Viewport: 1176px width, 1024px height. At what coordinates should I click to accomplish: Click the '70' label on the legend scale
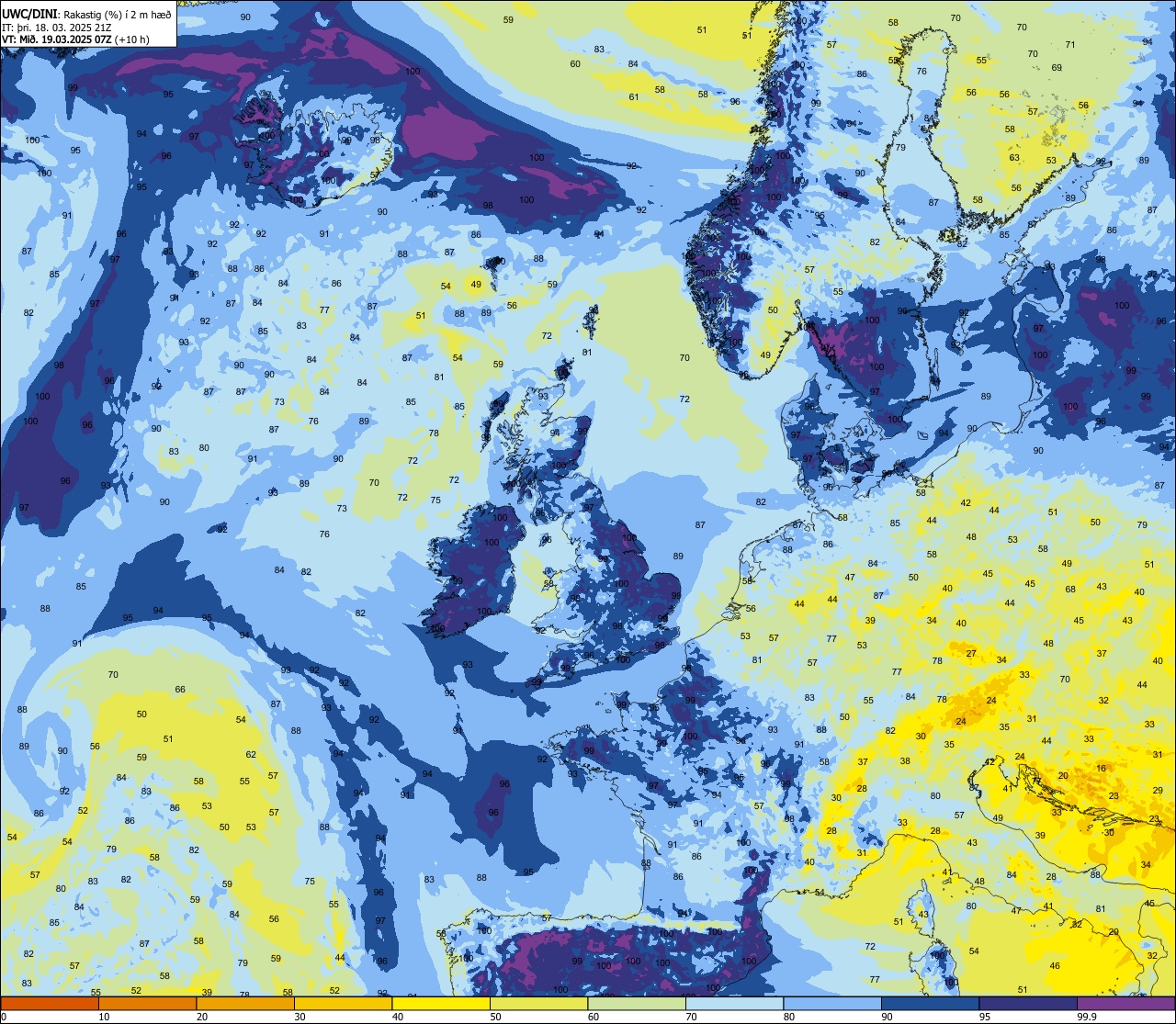pyautogui.click(x=691, y=1017)
